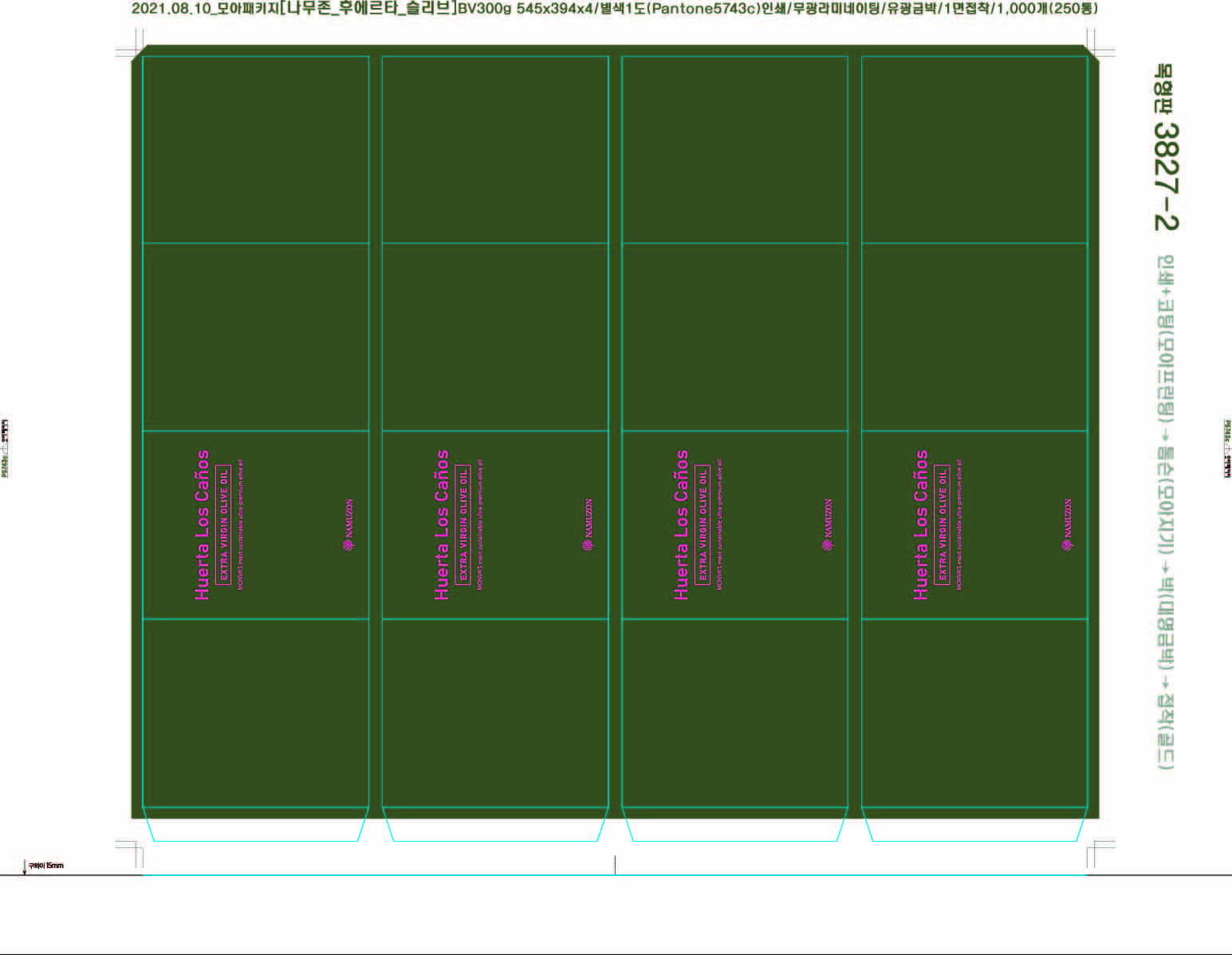Click the olive oil tagline on the rightmost sleeve
1232x955 pixels.
959,524
